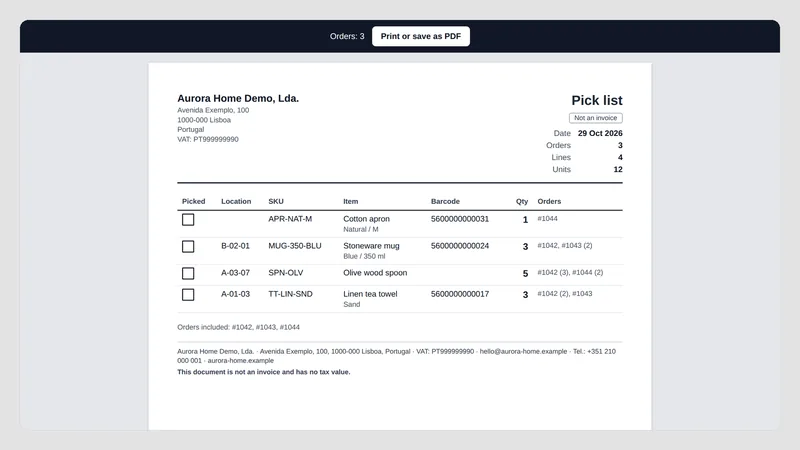This screenshot has height=450, width=800.
Task: Click orders text #1042 (2), #1043
Action: click(565, 293)
